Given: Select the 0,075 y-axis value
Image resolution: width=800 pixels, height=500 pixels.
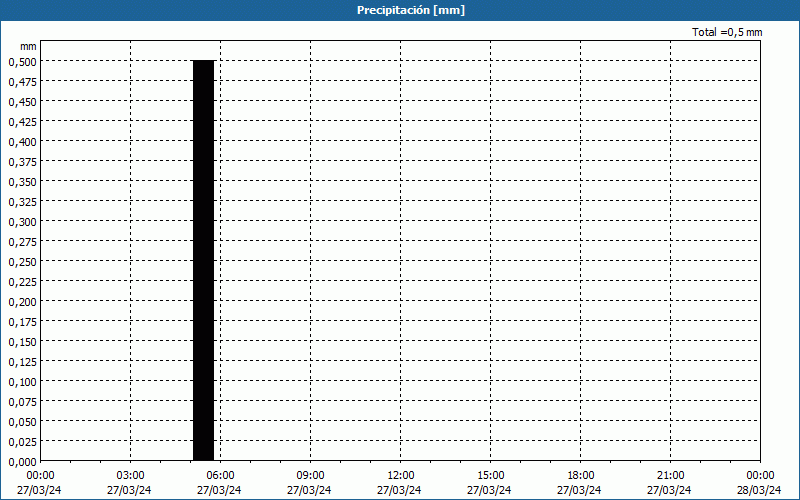Looking at the screenshot, I should pyautogui.click(x=23, y=402).
